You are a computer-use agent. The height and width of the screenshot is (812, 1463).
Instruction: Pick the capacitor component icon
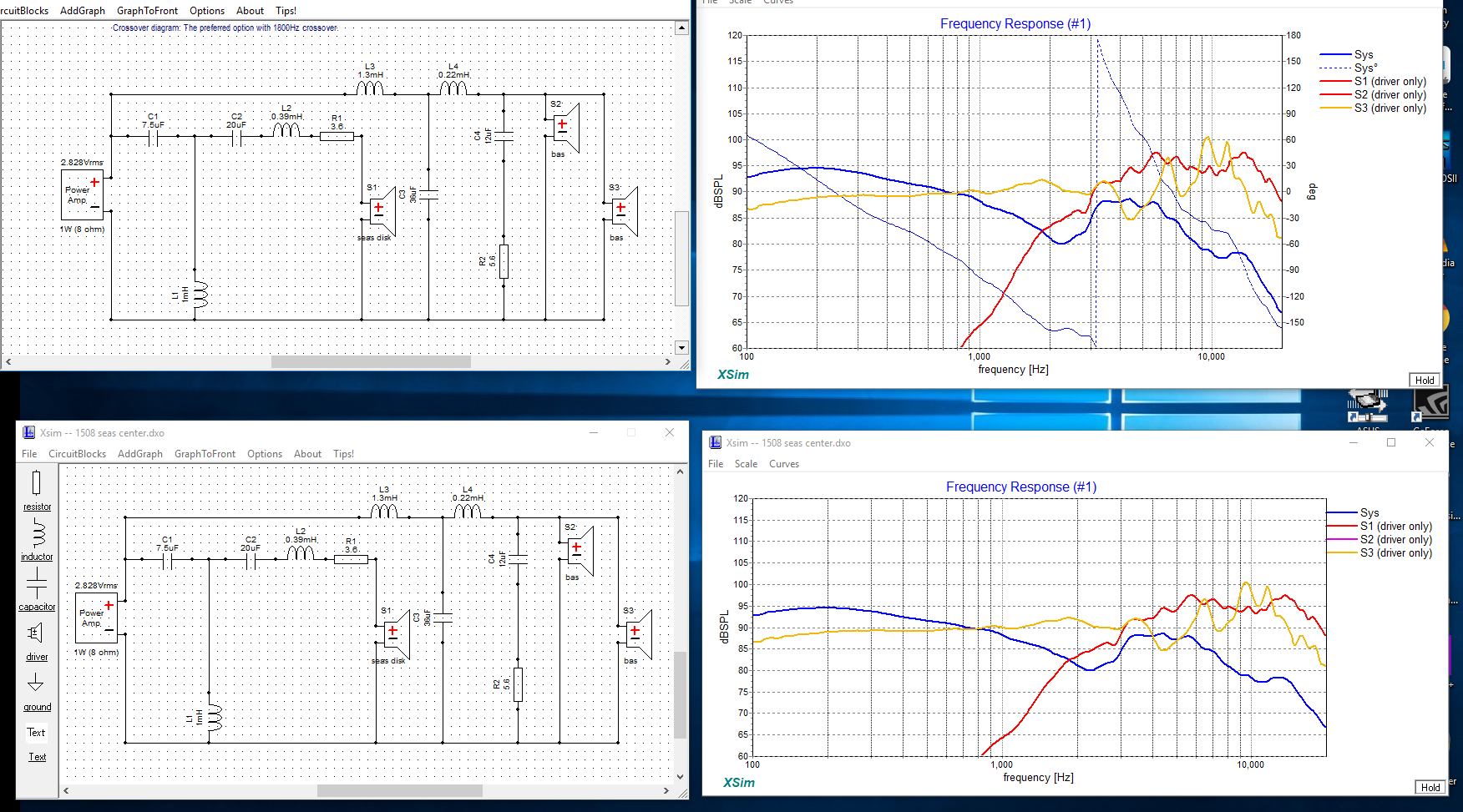37,582
